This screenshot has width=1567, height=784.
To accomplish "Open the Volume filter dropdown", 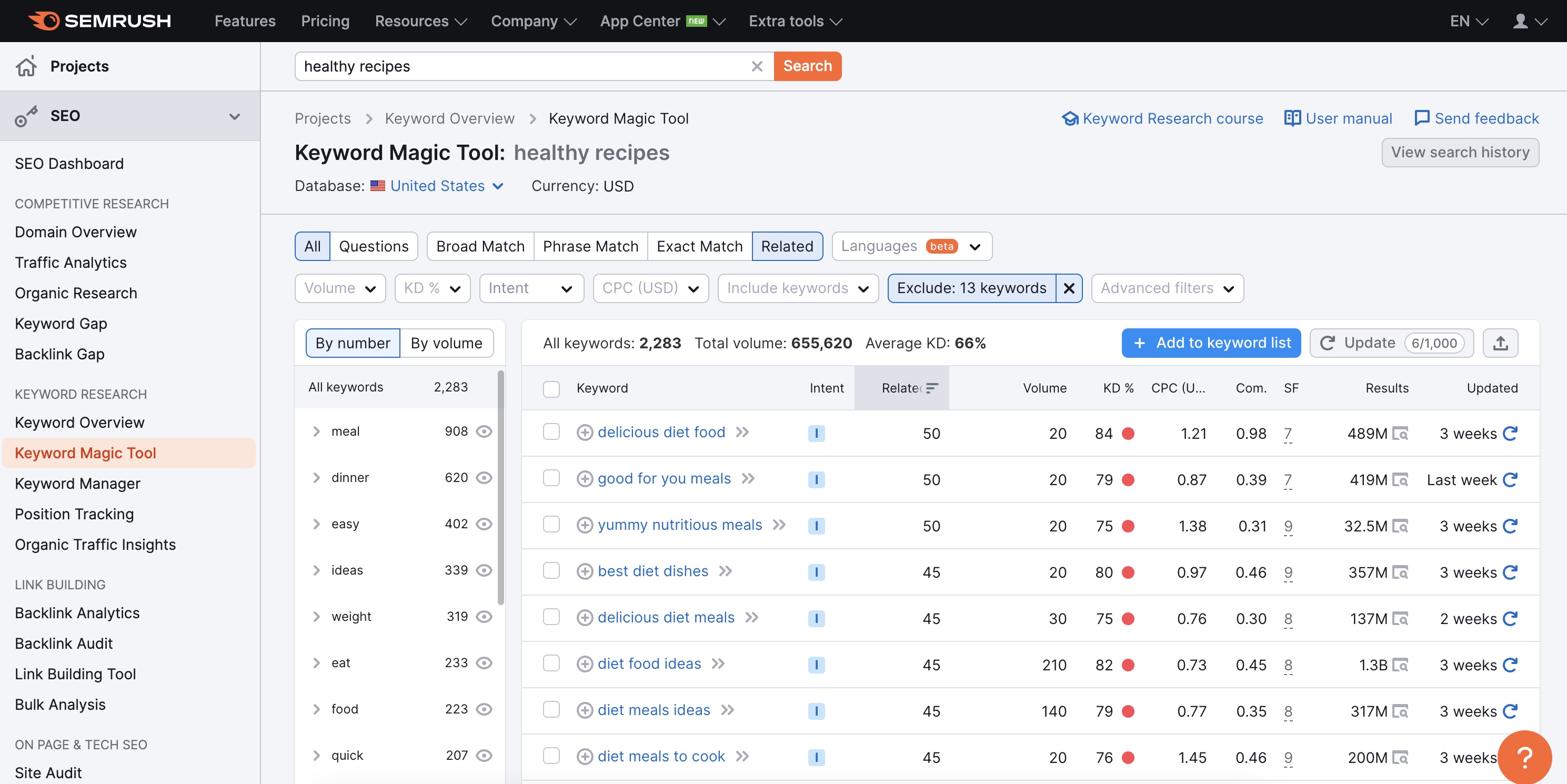I will pyautogui.click(x=340, y=288).
